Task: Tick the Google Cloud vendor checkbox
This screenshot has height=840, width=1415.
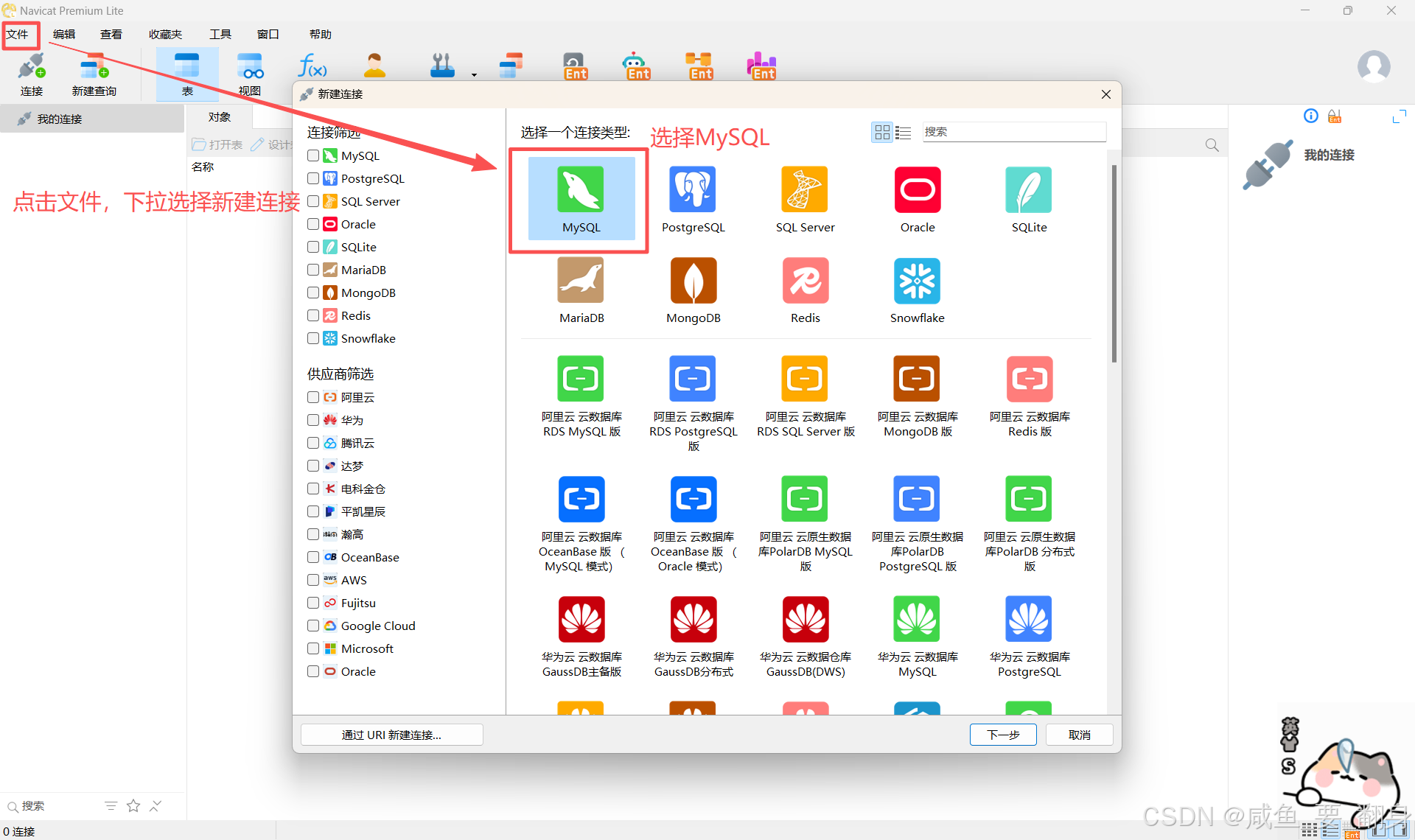Action: point(313,626)
